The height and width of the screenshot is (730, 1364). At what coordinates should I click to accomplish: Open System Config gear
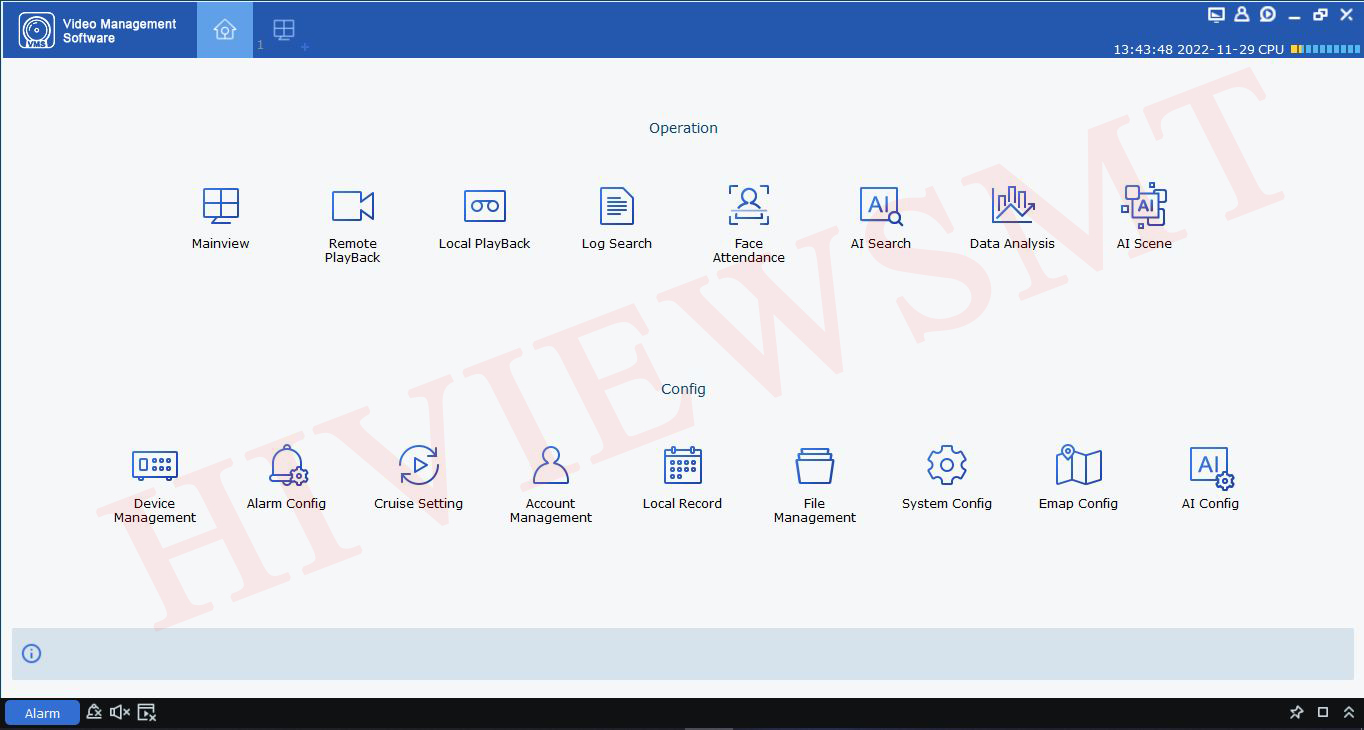tap(946, 466)
